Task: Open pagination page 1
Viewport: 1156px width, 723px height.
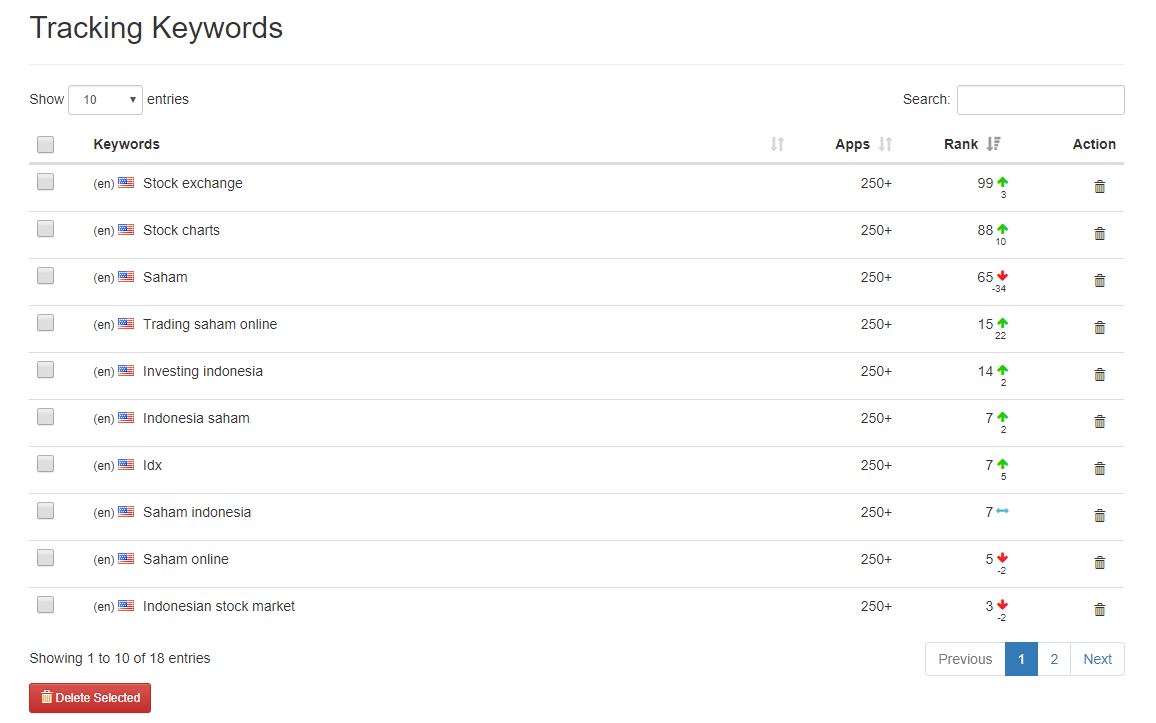Action: click(1021, 659)
